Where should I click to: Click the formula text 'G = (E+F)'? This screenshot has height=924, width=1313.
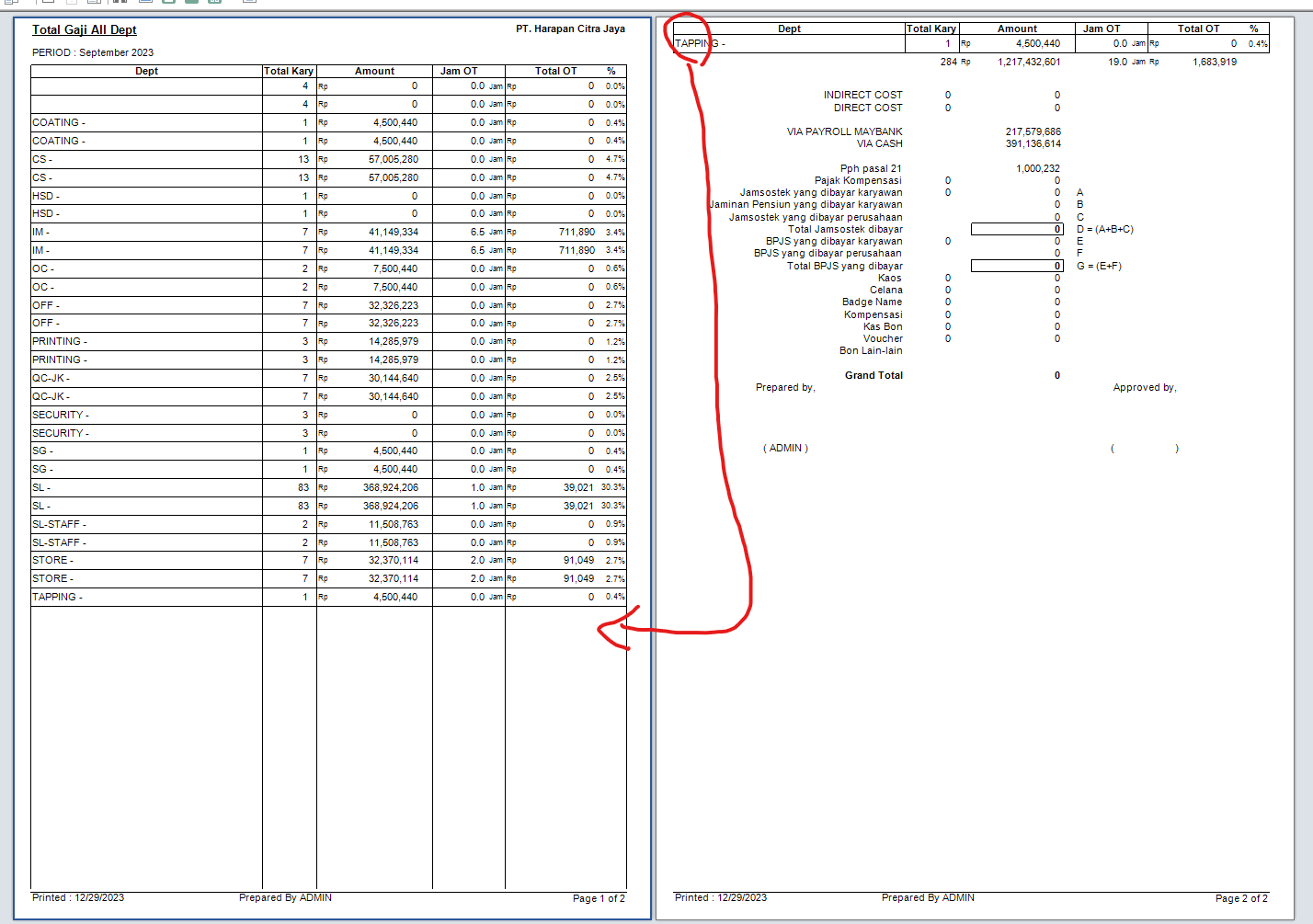click(1099, 267)
